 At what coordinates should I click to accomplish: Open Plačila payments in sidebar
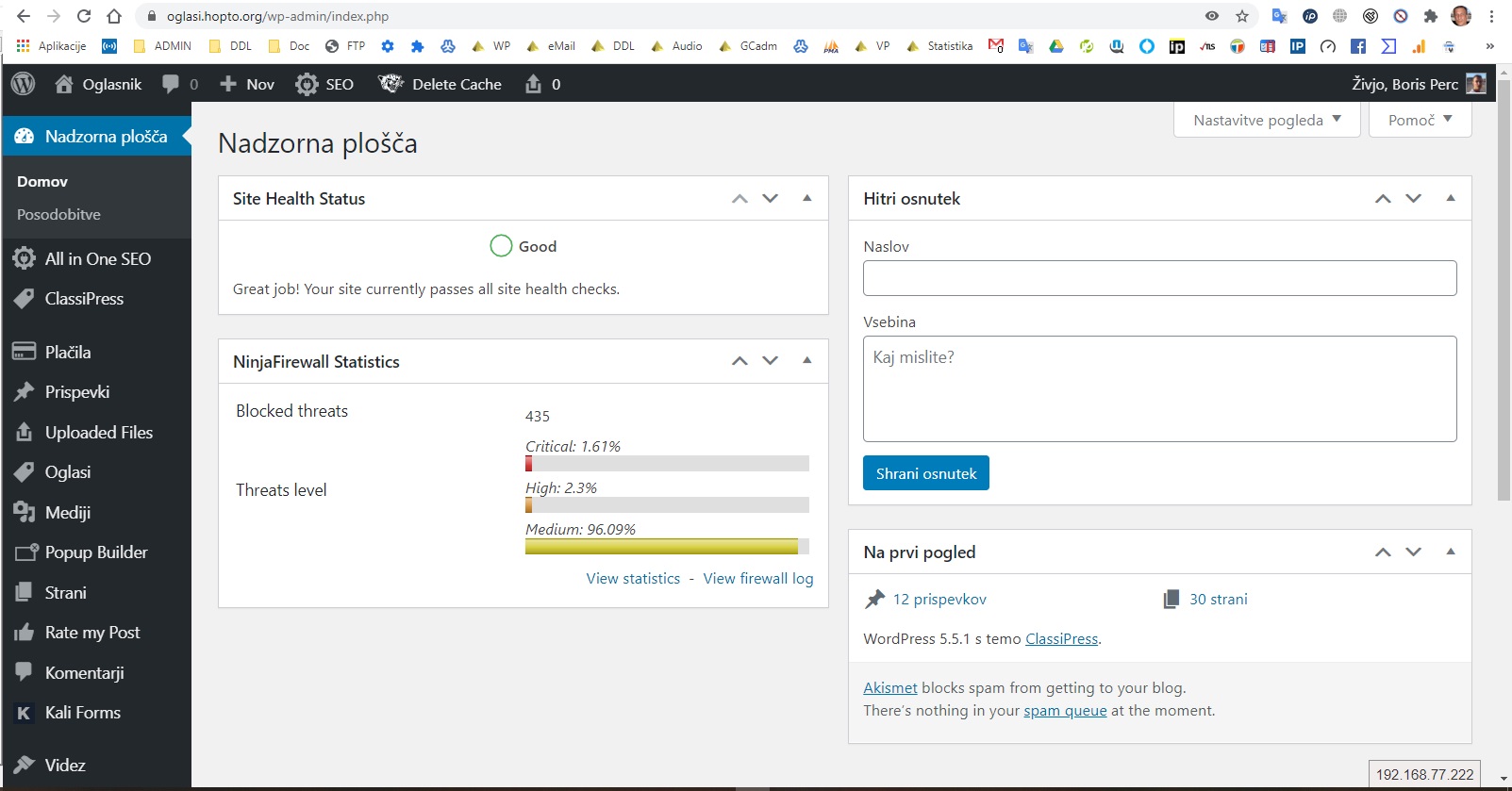(x=96, y=352)
